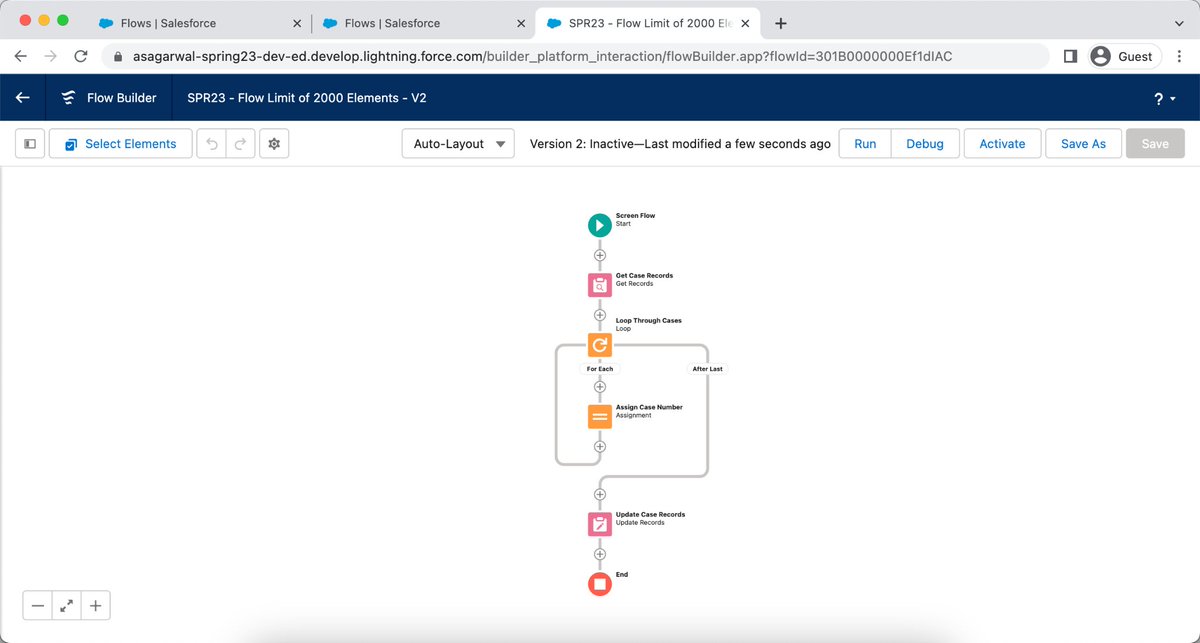1200x643 pixels.
Task: Add element between Update Records and End
Action: [600, 554]
